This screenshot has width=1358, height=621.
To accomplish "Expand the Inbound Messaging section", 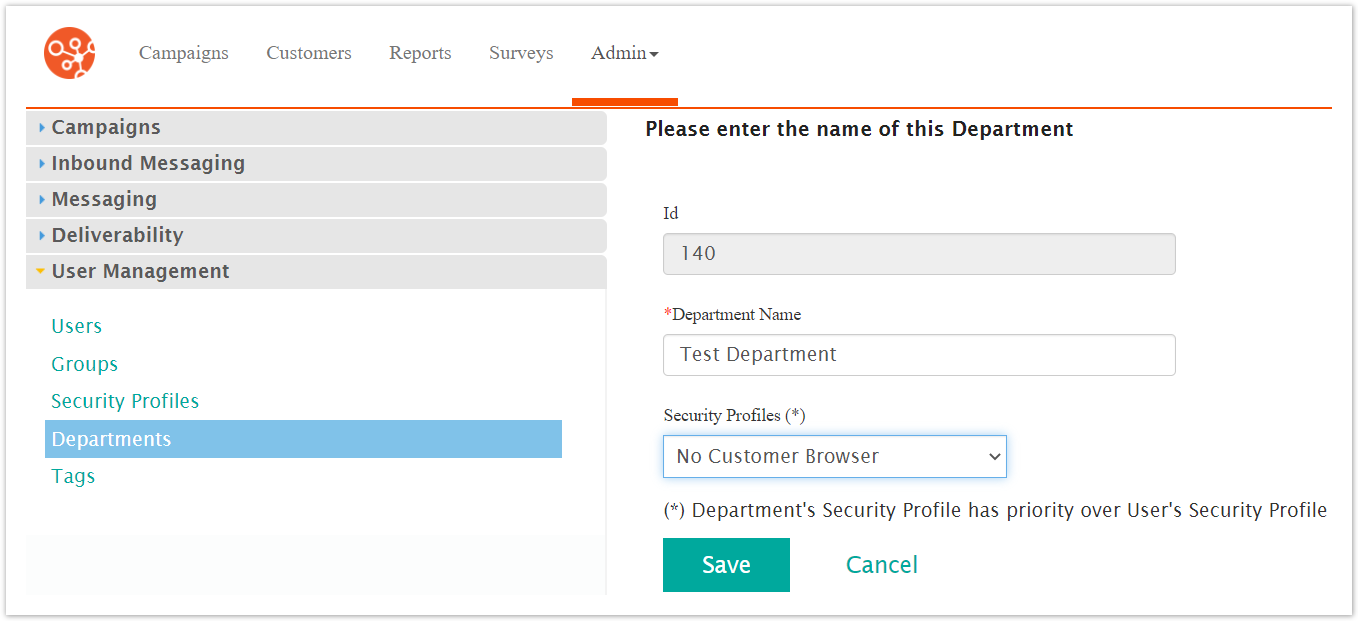I will [316, 163].
